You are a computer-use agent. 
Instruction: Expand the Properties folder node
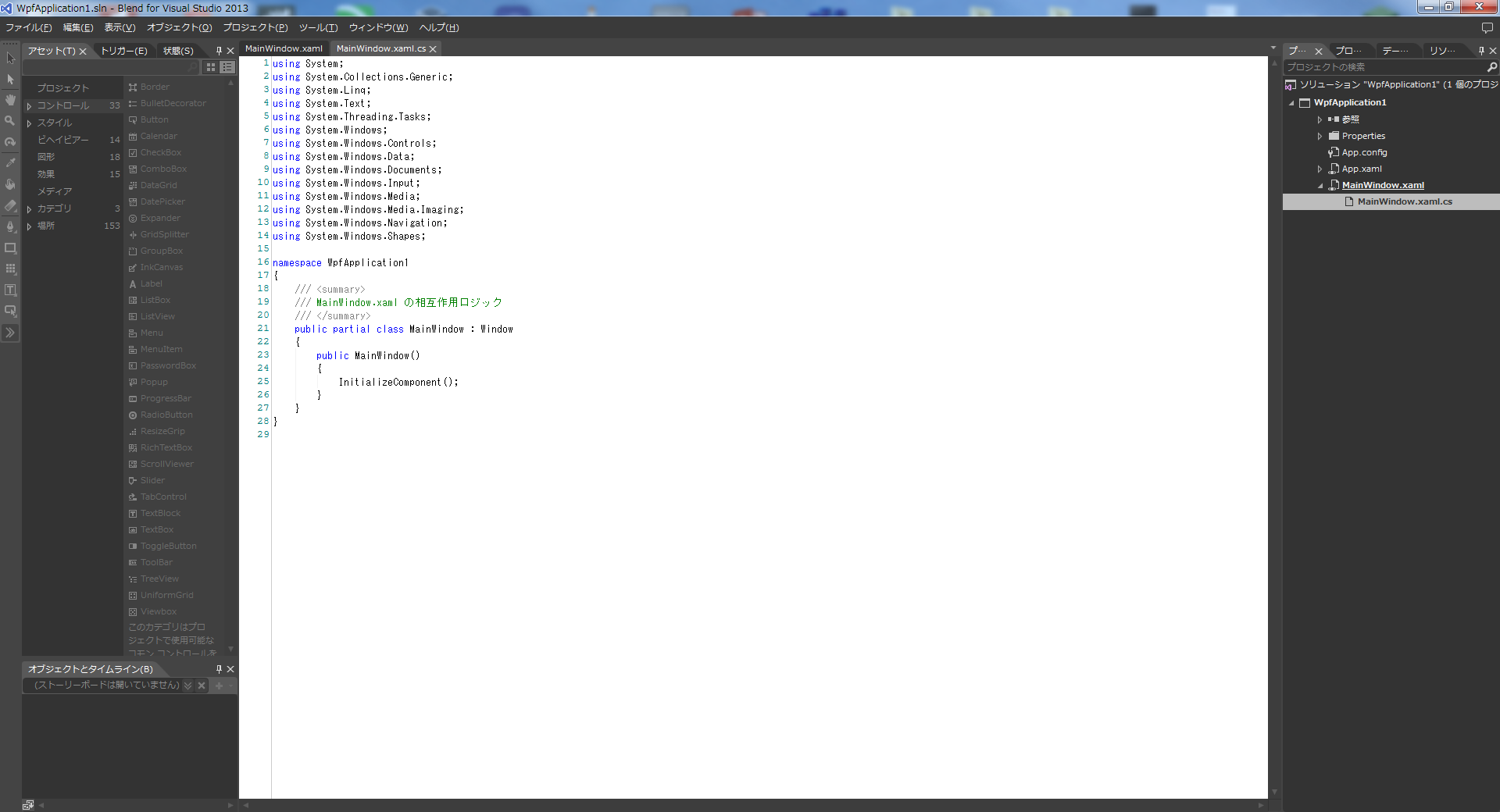click(x=1320, y=136)
